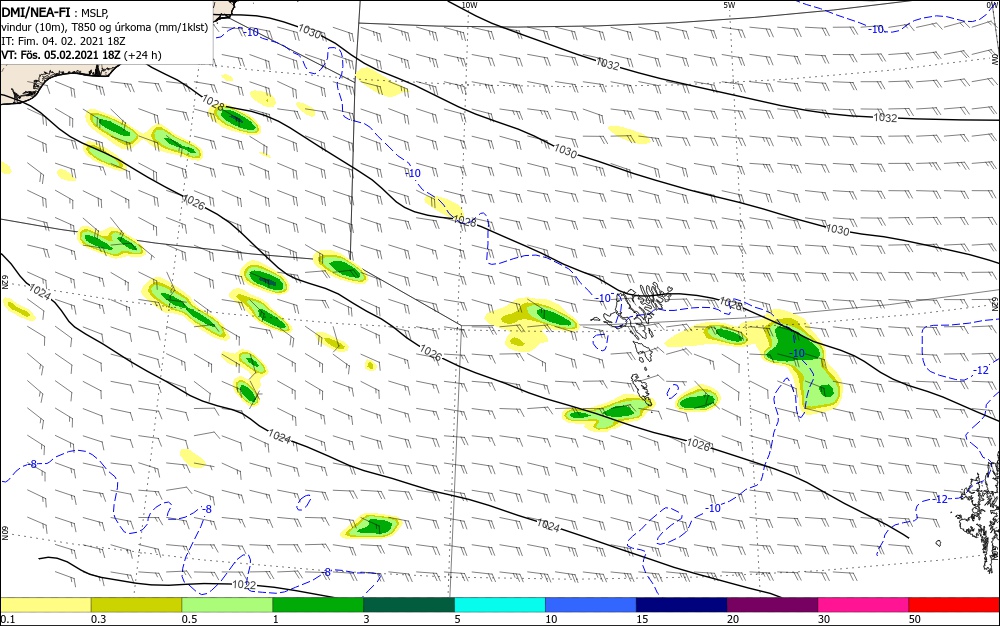Pick the light green 0.5–1 legend swatch

click(x=227, y=605)
